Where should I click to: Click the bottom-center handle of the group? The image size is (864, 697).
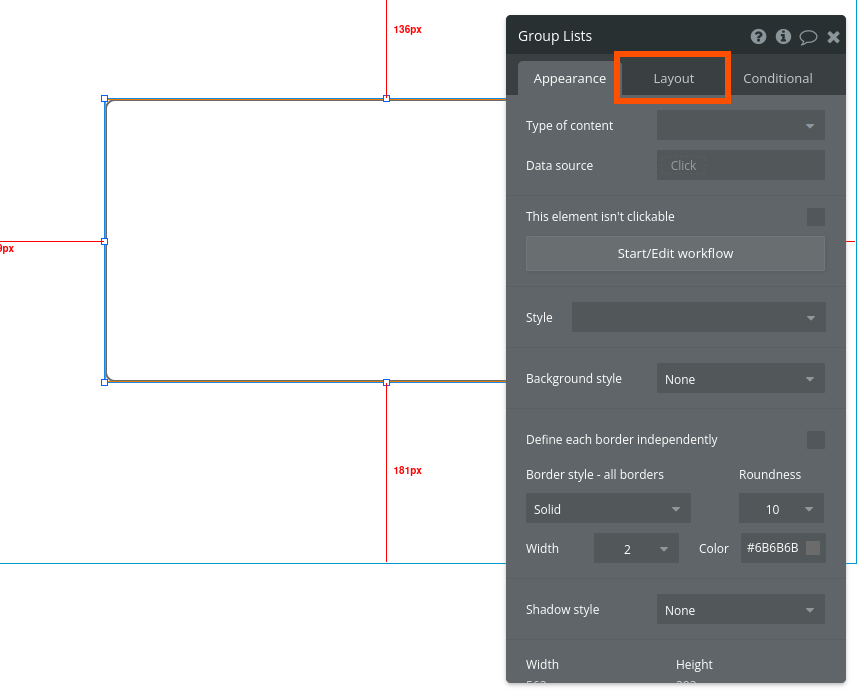(386, 382)
